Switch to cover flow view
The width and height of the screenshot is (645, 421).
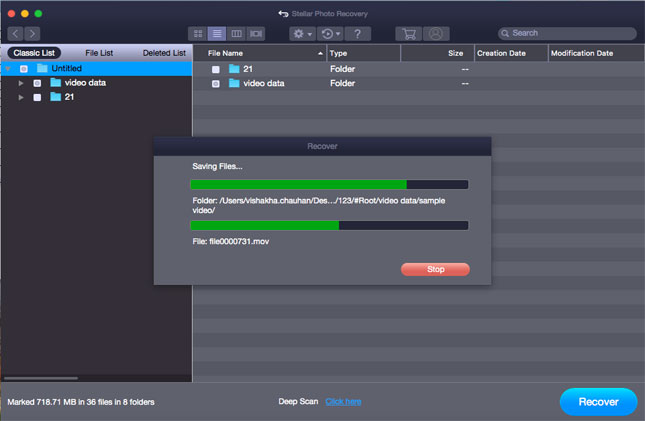pyautogui.click(x=256, y=34)
